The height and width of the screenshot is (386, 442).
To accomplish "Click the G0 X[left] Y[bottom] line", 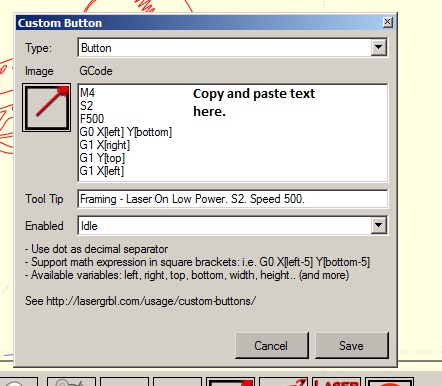I will coord(126,132).
